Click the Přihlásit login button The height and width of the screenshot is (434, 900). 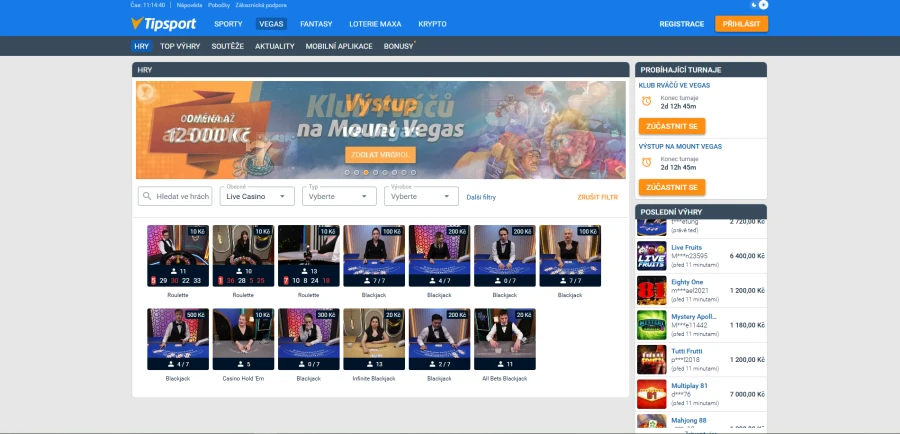741,24
